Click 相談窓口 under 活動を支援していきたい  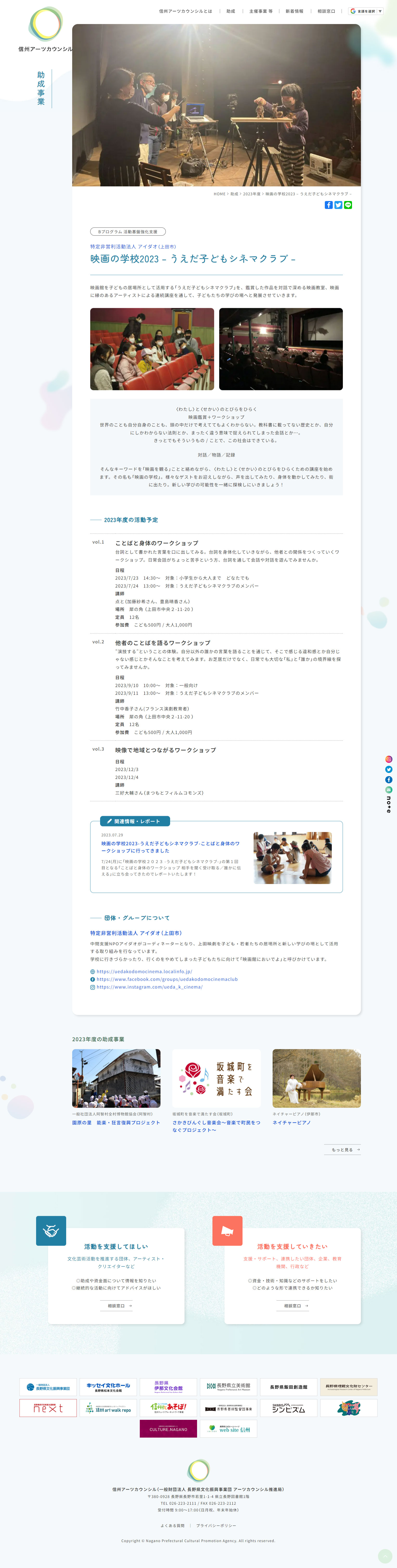[293, 1306]
